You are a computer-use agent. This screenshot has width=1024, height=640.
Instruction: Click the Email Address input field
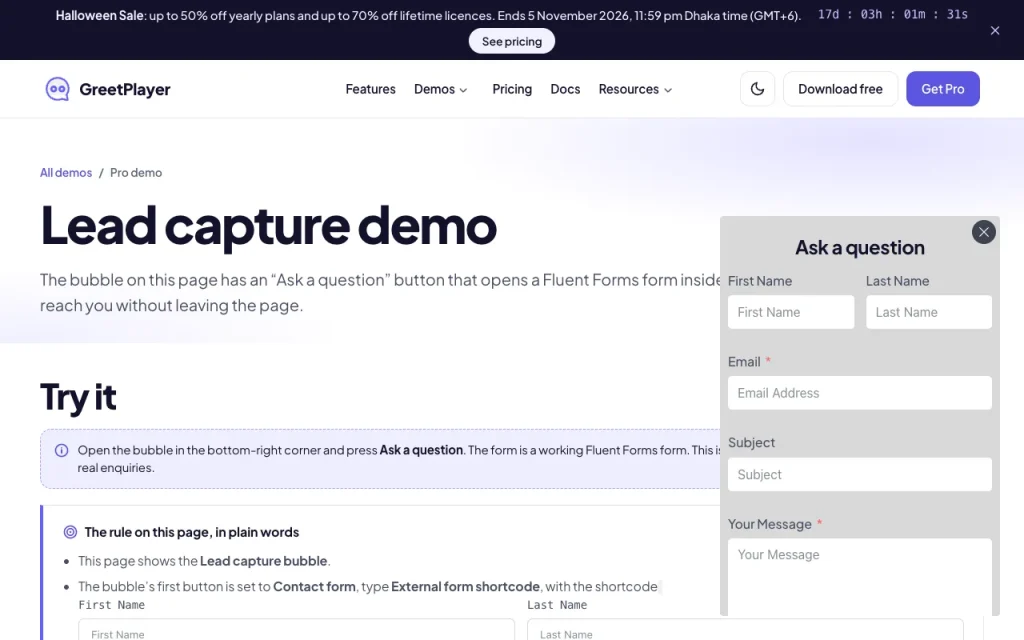tap(859, 393)
